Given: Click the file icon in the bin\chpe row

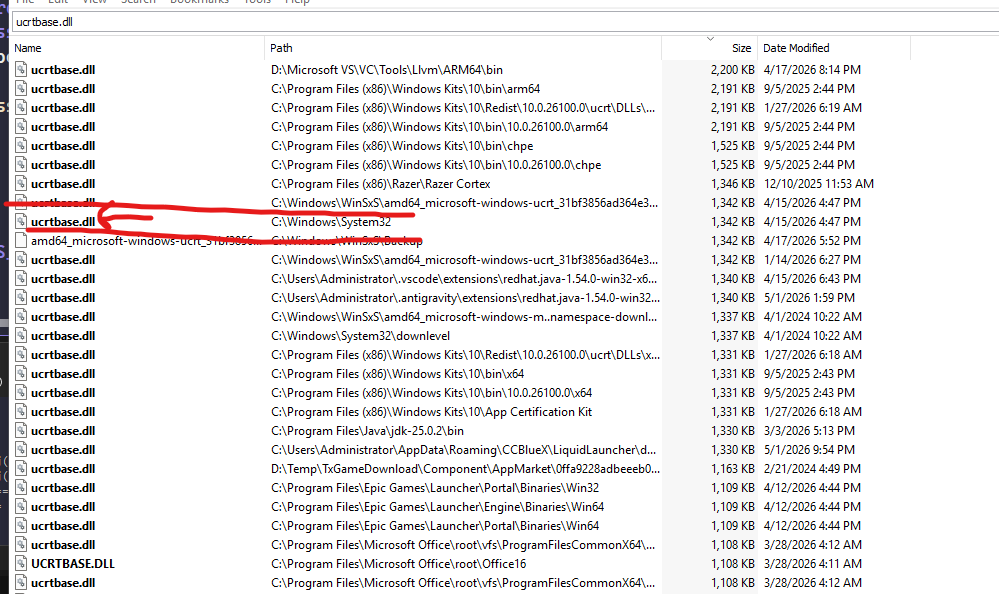Looking at the screenshot, I should pos(21,145).
